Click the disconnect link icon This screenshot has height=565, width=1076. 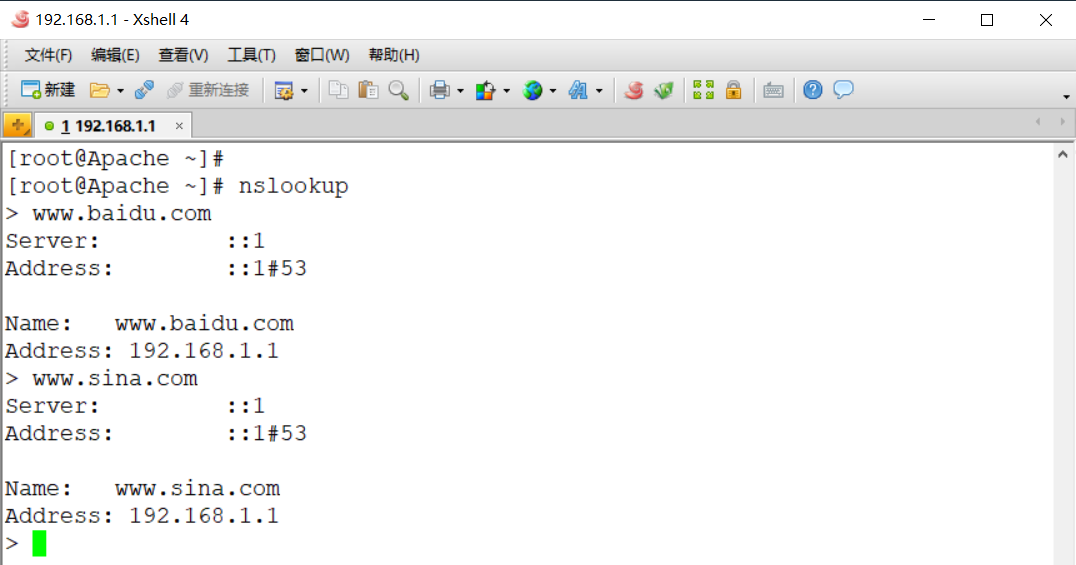tap(144, 90)
